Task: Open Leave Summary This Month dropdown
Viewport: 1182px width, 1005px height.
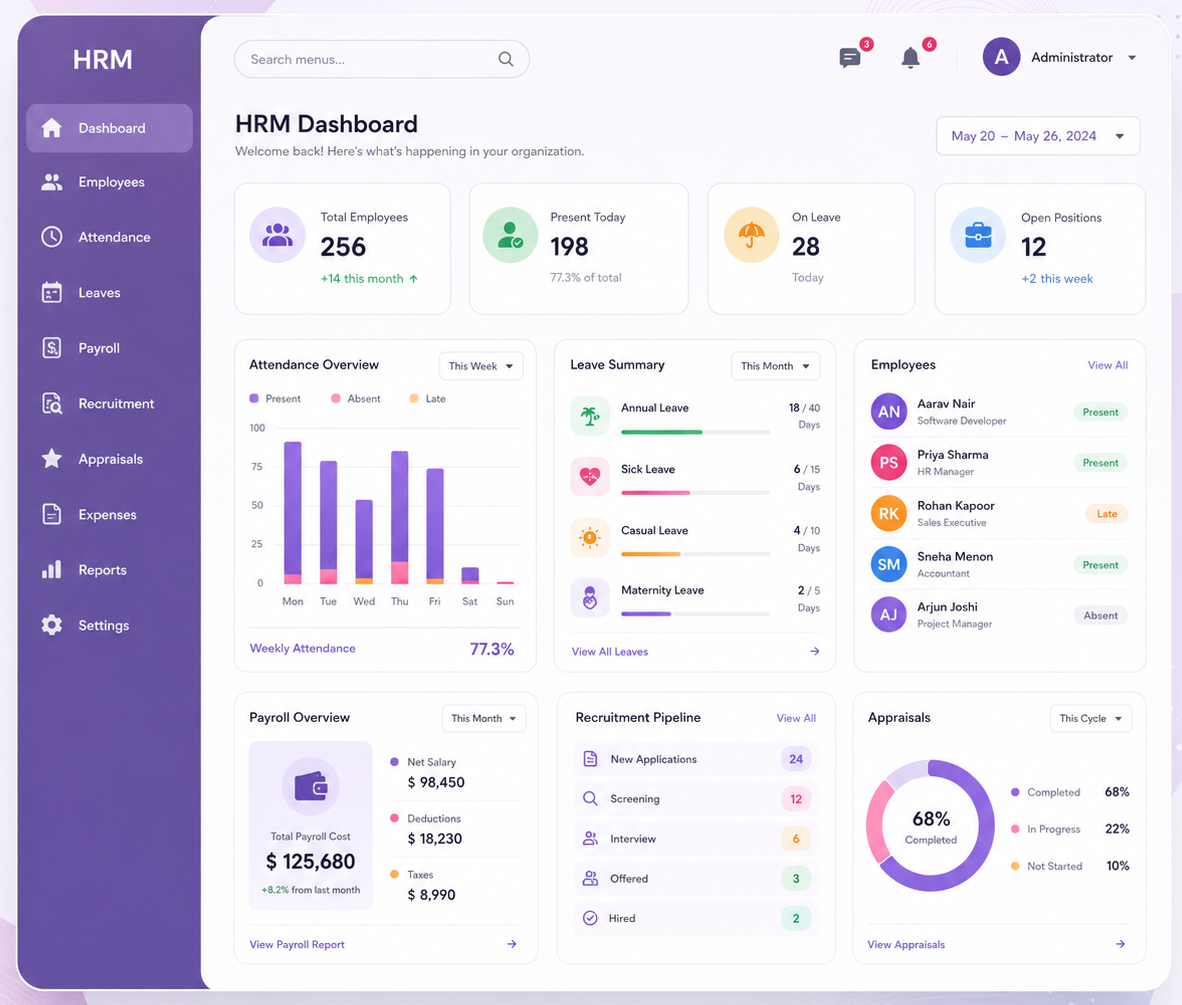Action: pyautogui.click(x=775, y=366)
